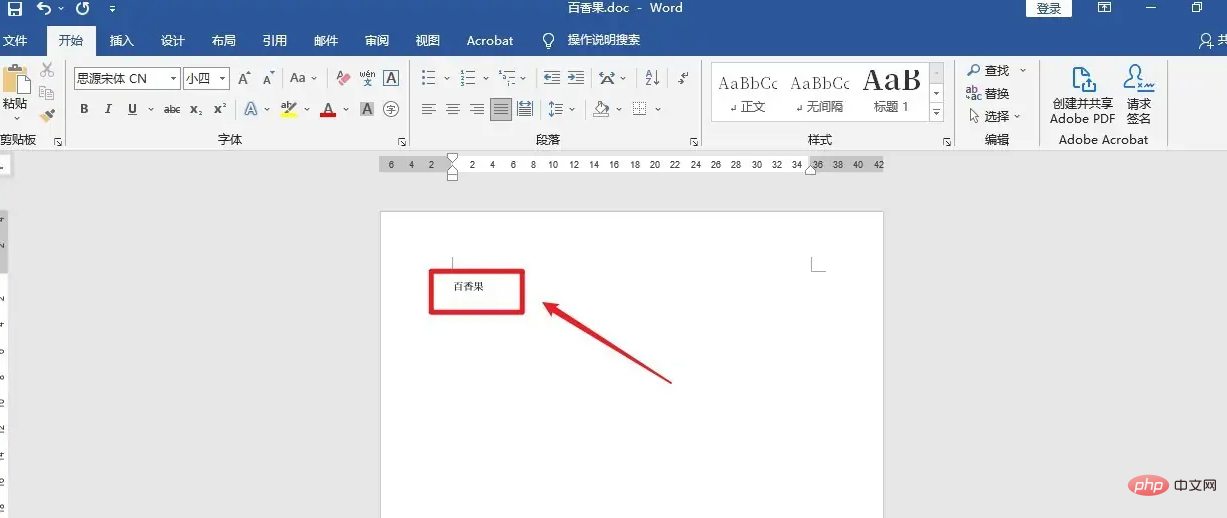Expand the bullet list dropdown arrow
Viewport: 1227px width, 518px height.
coord(448,78)
